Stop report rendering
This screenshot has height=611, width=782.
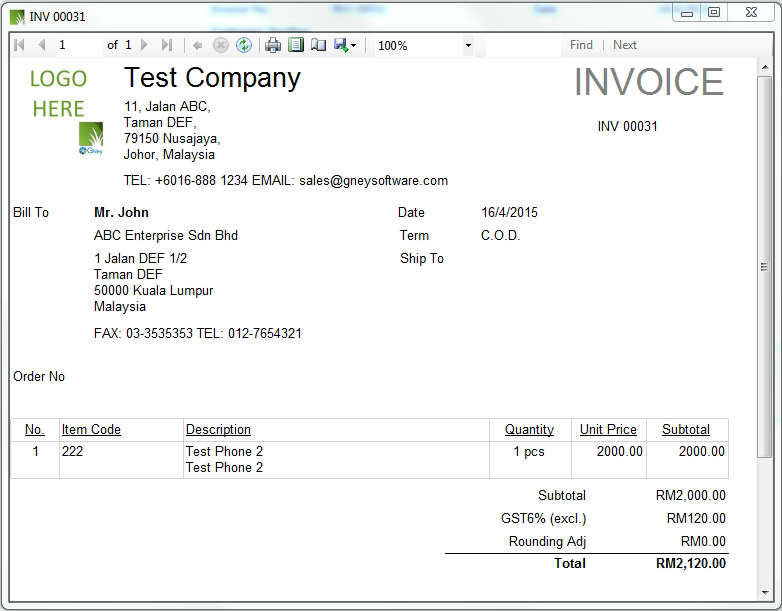coord(220,45)
